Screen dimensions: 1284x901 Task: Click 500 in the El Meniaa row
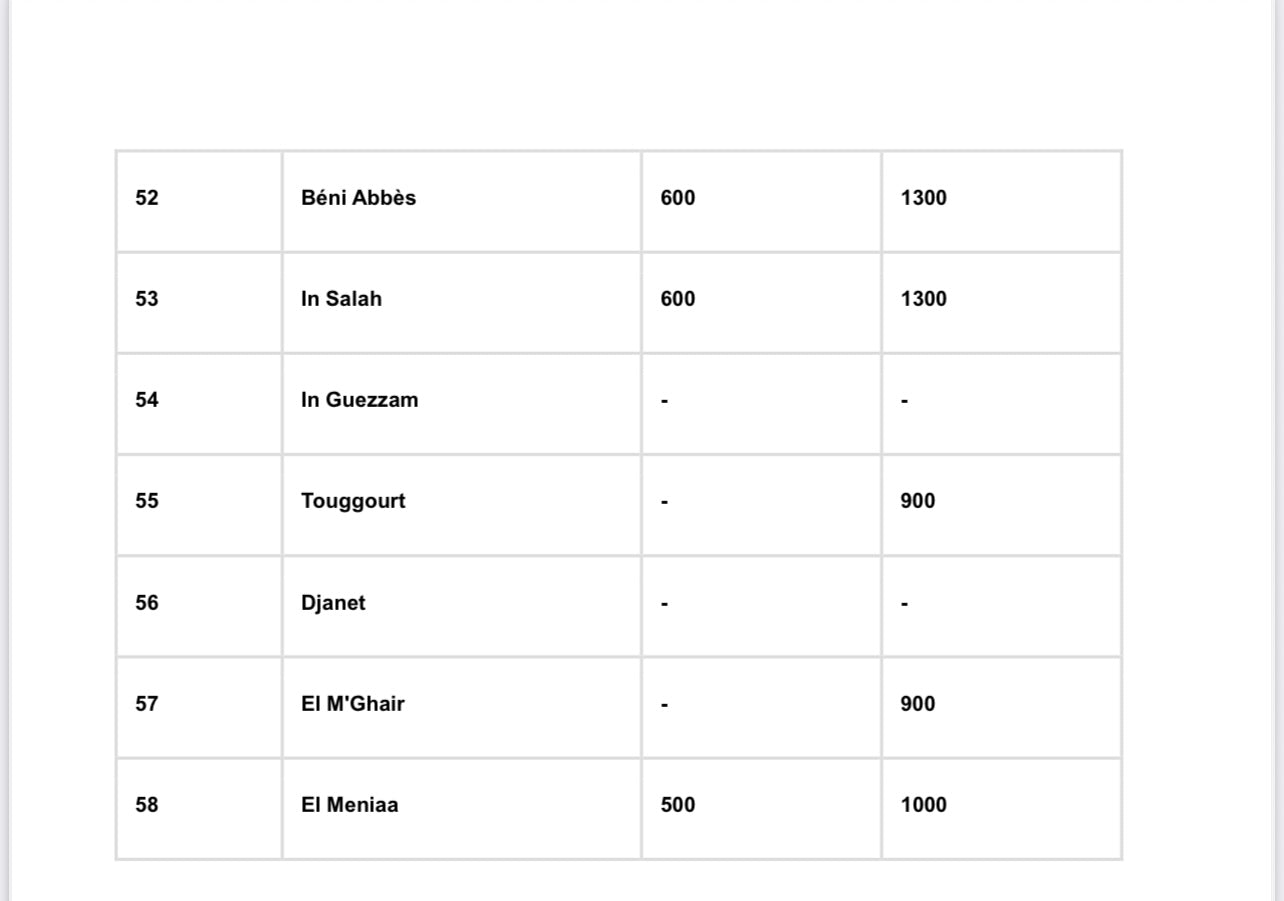coord(678,805)
